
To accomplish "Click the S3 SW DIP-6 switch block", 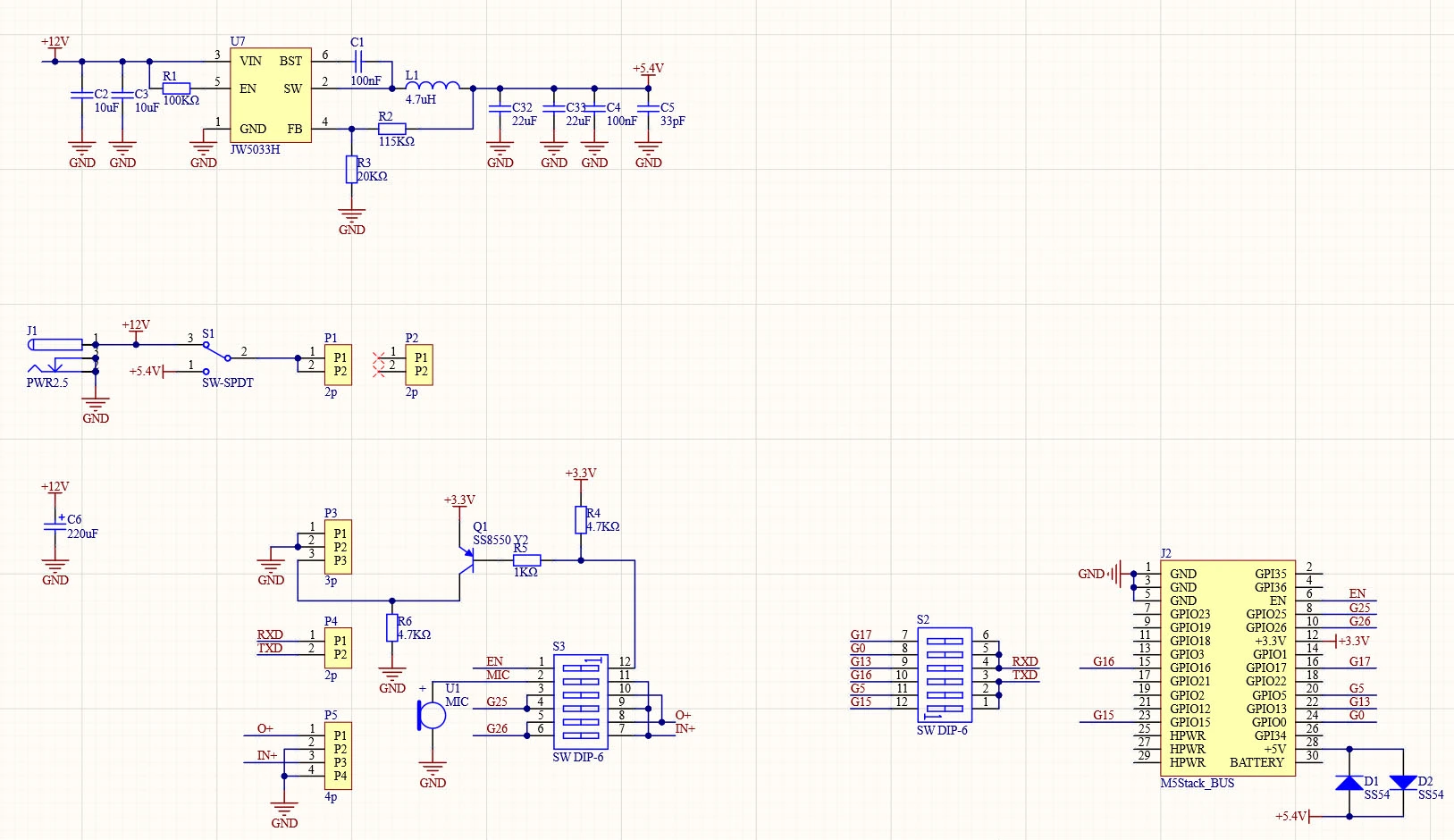I will 581,701.
